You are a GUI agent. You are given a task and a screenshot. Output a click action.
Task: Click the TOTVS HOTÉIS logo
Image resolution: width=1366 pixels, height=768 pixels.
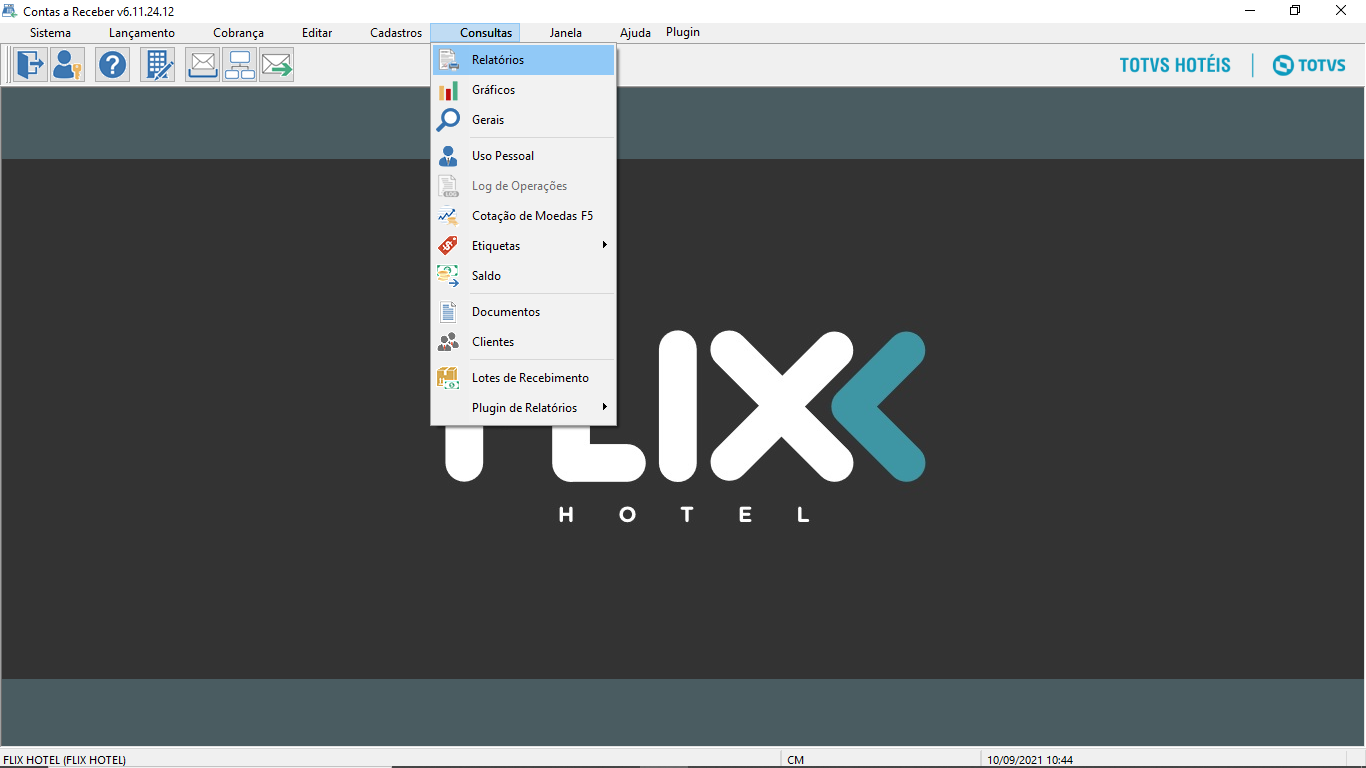coord(1175,66)
